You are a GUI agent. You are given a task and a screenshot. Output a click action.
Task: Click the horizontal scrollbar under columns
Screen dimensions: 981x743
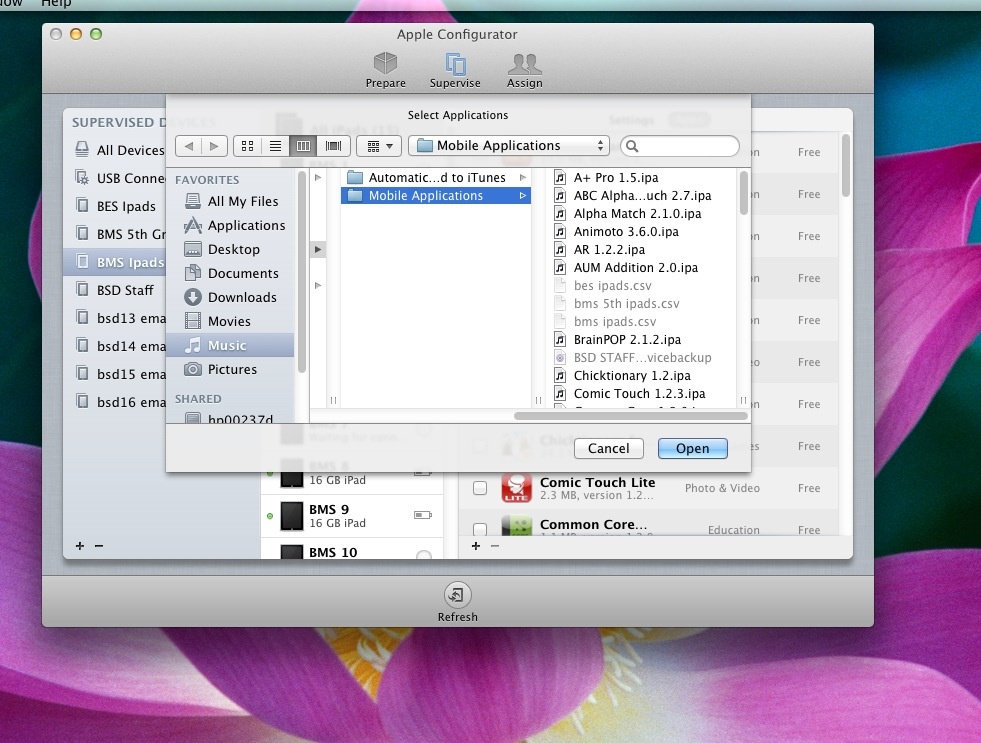(x=630, y=416)
